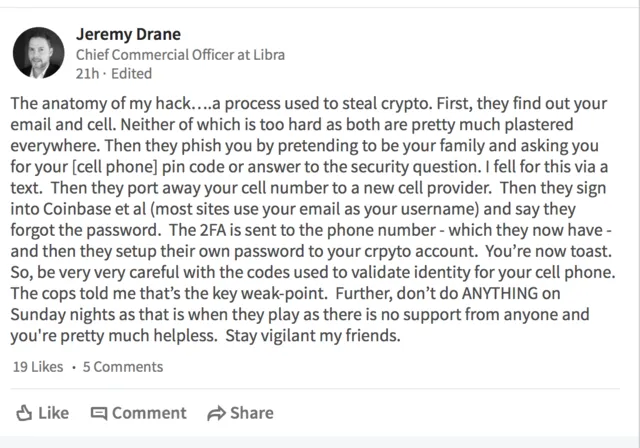Click the Share button text label
The height and width of the screenshot is (448, 640).
pyautogui.click(x=251, y=413)
